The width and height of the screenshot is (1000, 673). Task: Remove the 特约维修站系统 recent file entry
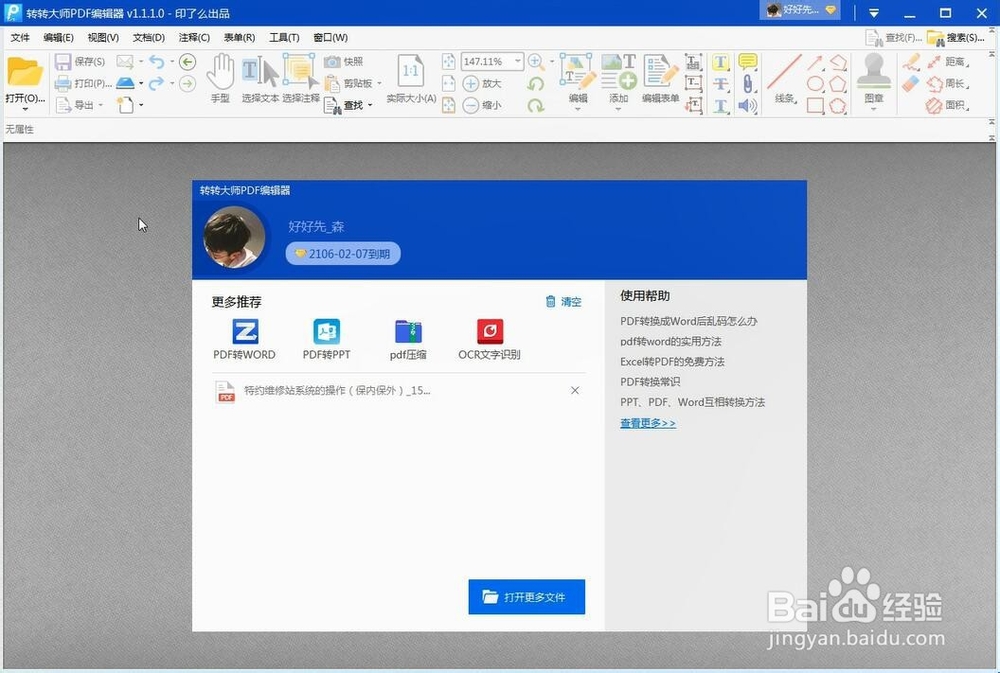pos(575,390)
